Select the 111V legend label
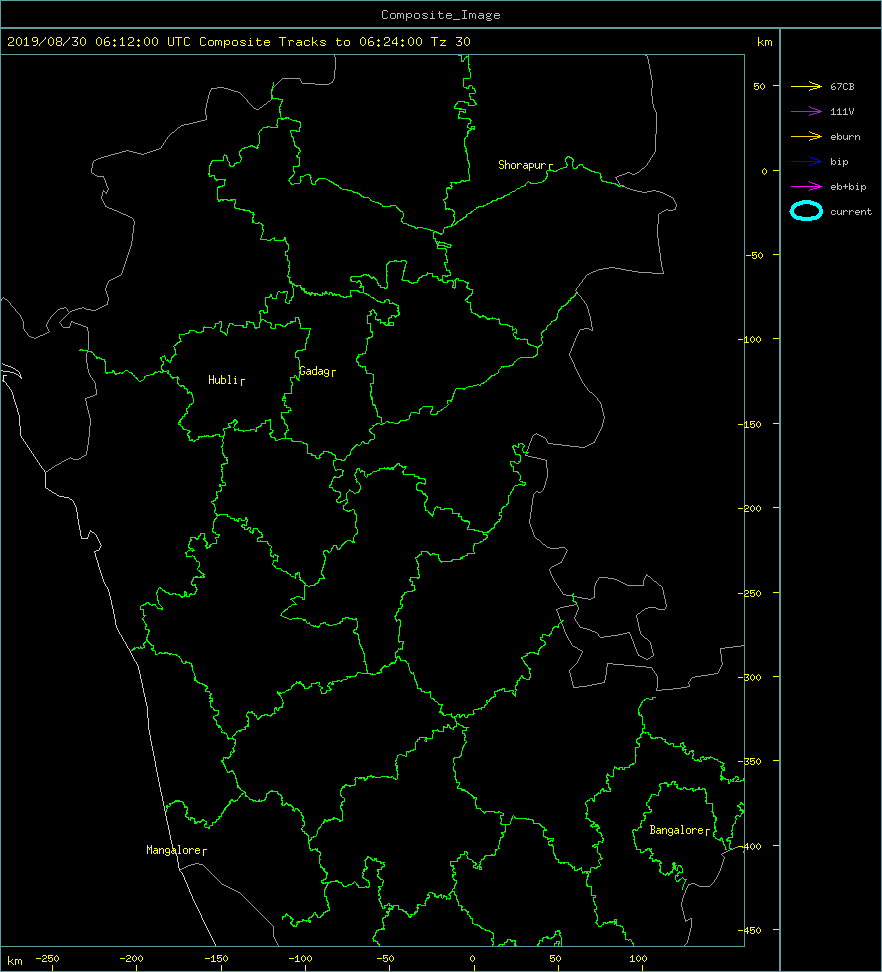 tap(842, 112)
